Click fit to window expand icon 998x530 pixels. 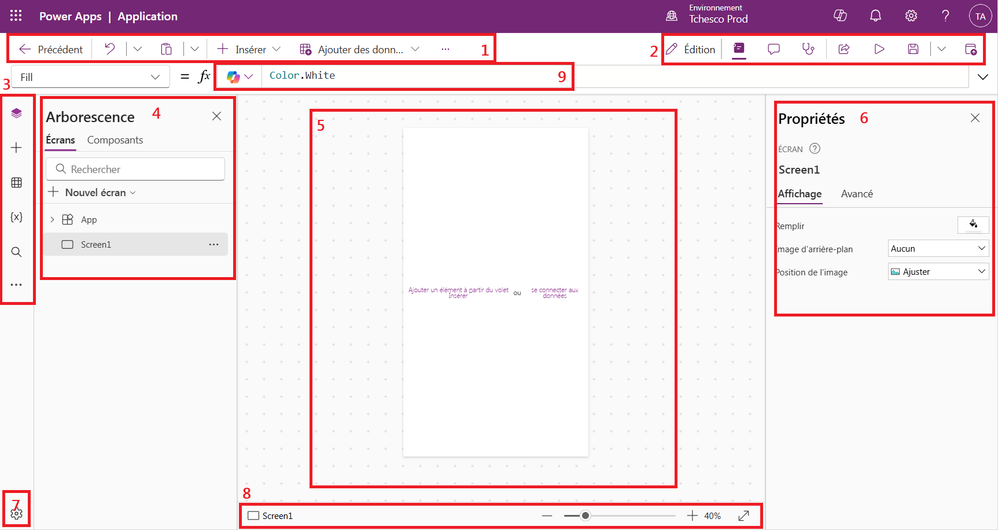click(x=743, y=515)
